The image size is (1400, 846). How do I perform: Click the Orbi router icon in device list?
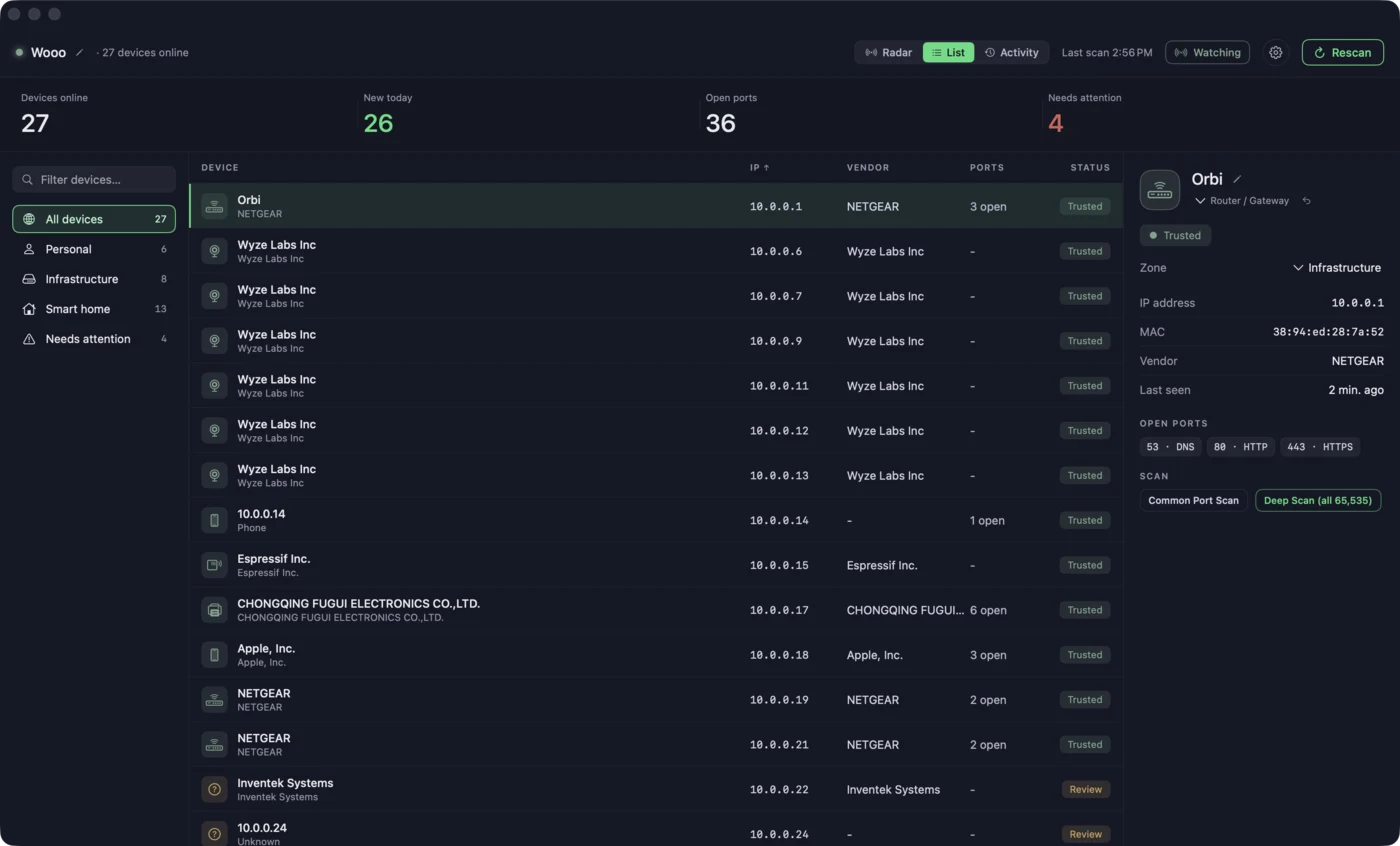point(214,206)
